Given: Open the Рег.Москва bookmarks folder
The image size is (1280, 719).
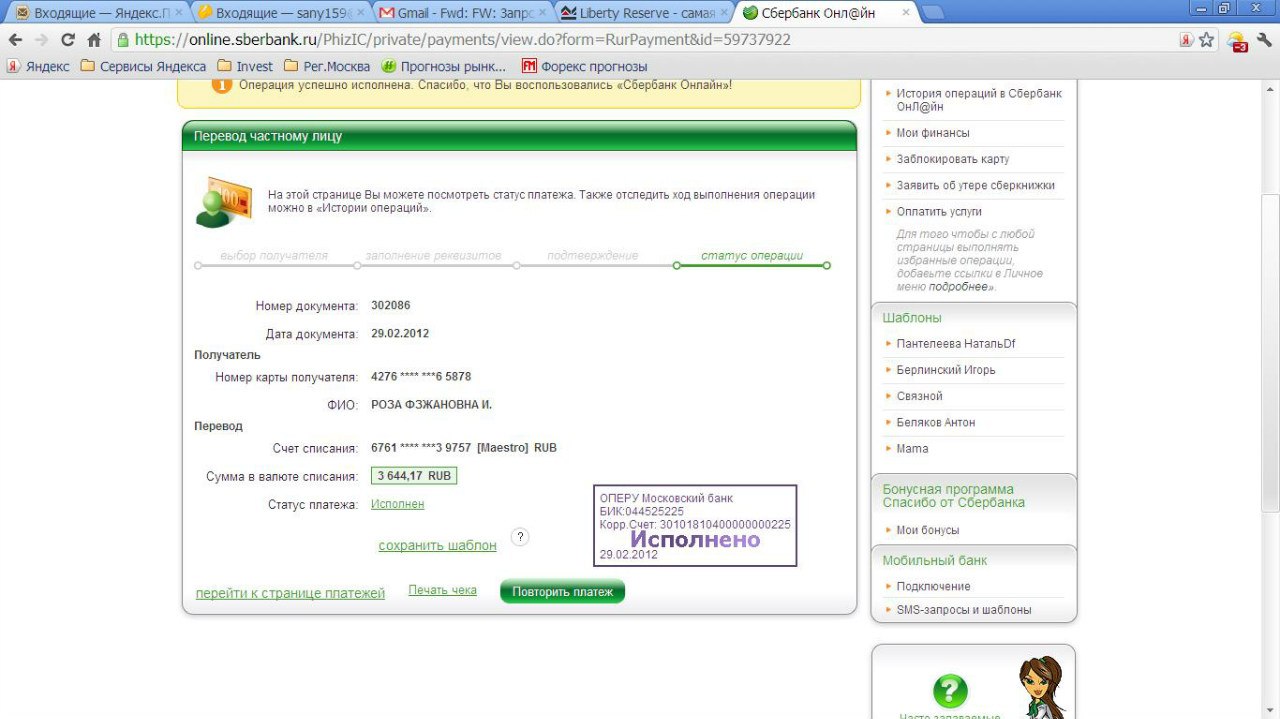Looking at the screenshot, I should point(327,66).
